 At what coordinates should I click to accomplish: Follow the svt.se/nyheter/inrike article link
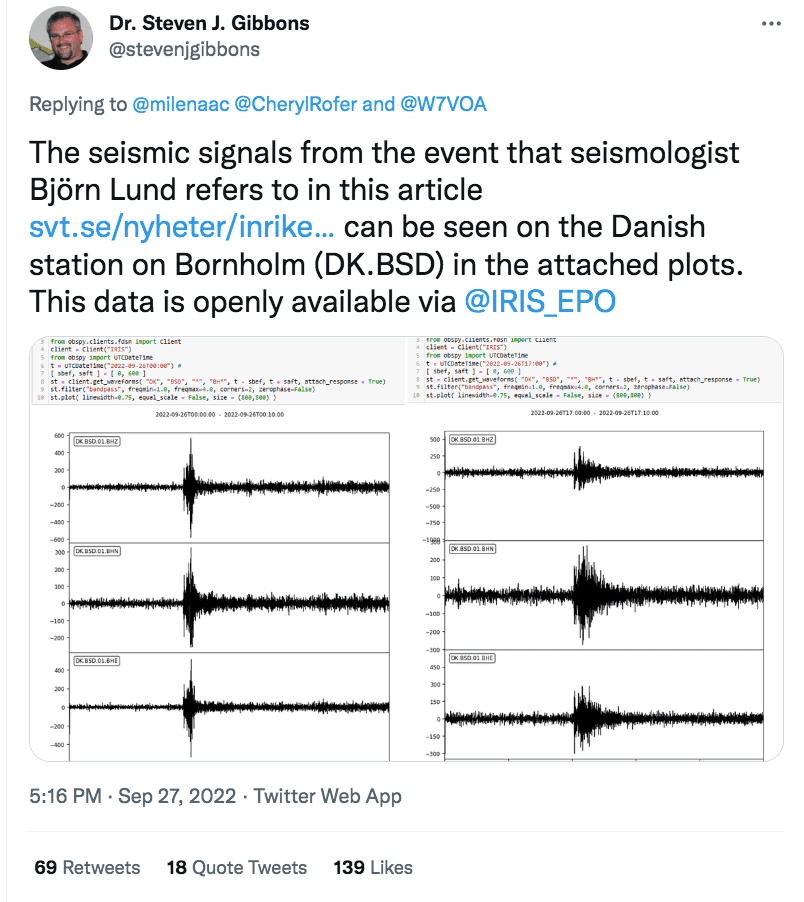pos(182,227)
